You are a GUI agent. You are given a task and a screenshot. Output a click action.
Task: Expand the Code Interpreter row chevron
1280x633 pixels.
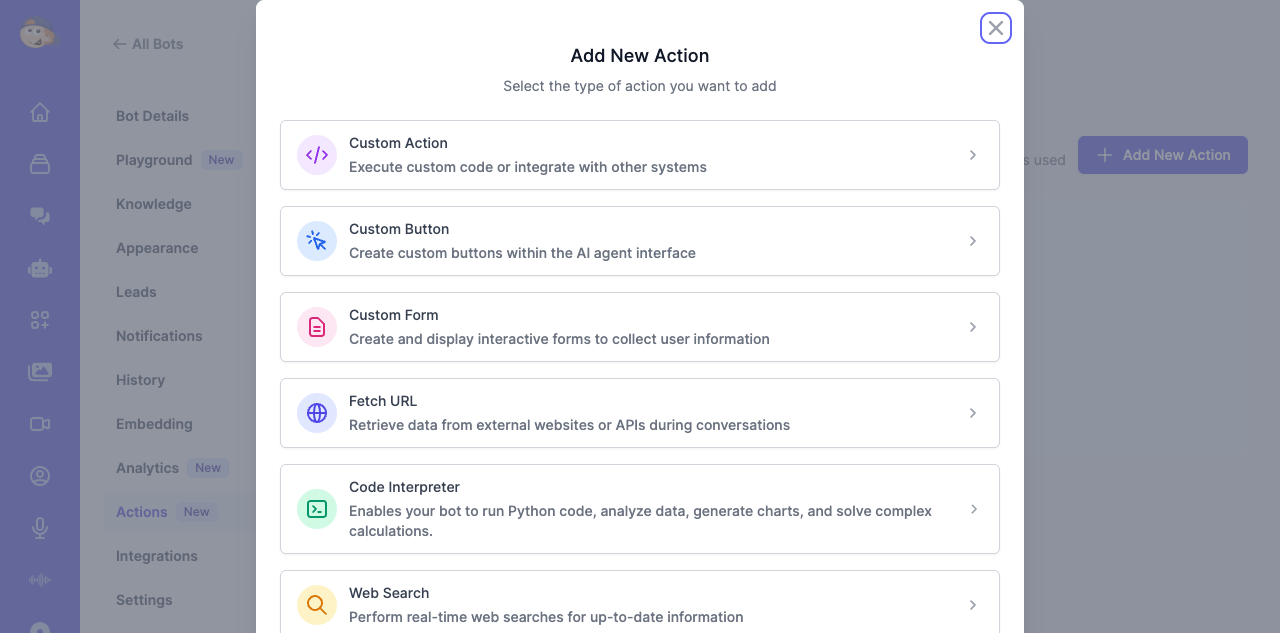(x=971, y=509)
